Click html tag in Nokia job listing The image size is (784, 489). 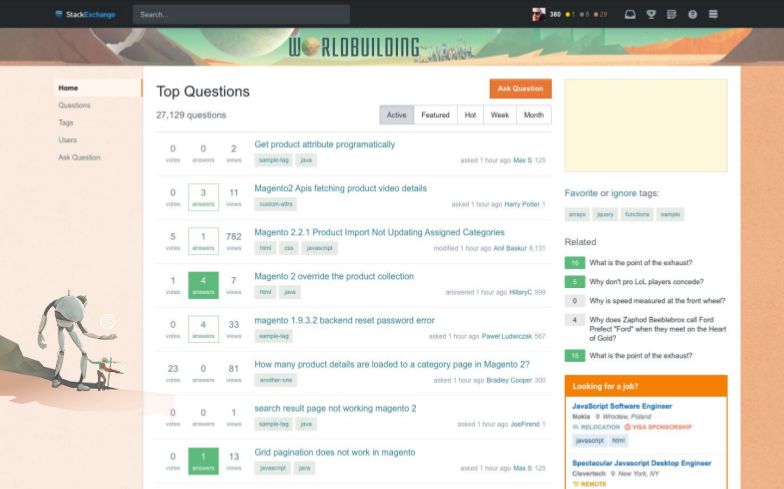(618, 440)
